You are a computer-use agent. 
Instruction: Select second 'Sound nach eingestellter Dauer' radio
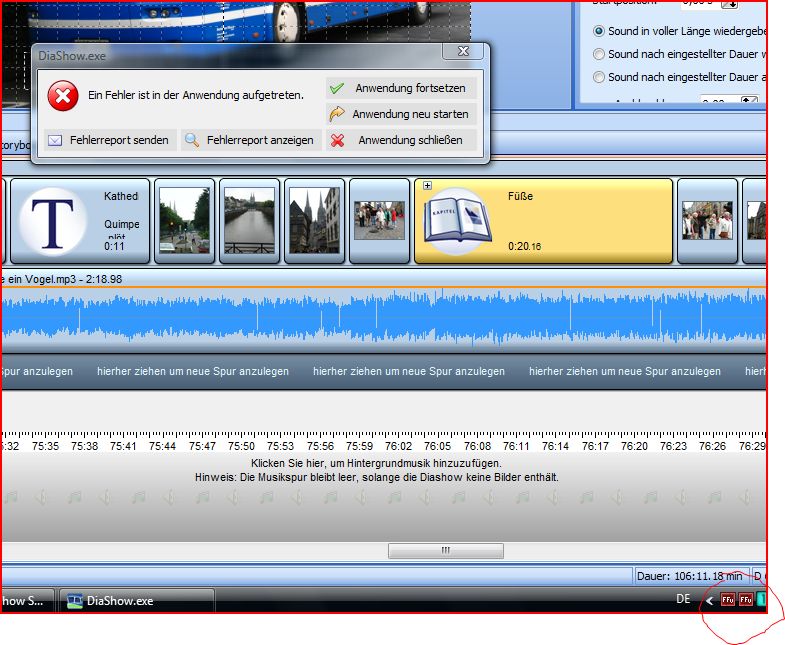coord(599,54)
